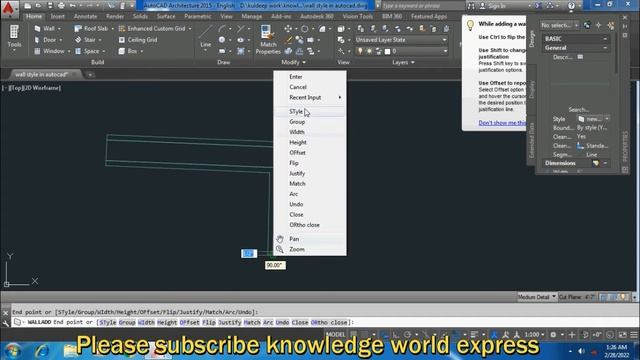The image size is (640, 360).
Task: Click Close option in command line
Action: click(300, 322)
